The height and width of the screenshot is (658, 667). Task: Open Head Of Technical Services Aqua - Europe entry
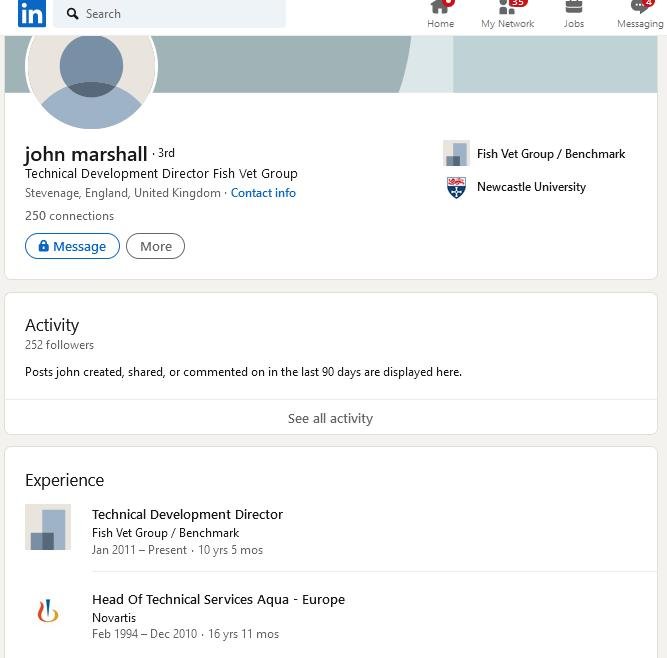[218, 599]
